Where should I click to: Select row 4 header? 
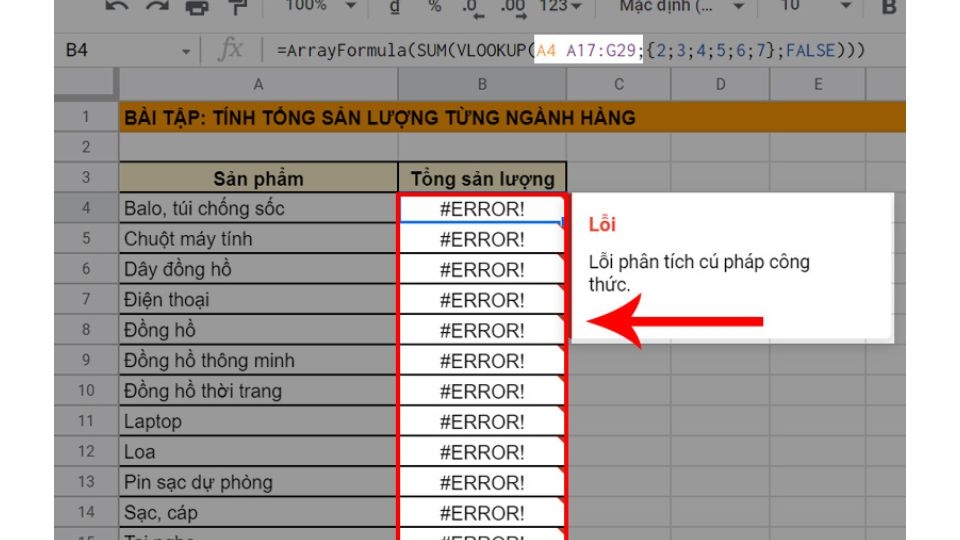(x=86, y=208)
